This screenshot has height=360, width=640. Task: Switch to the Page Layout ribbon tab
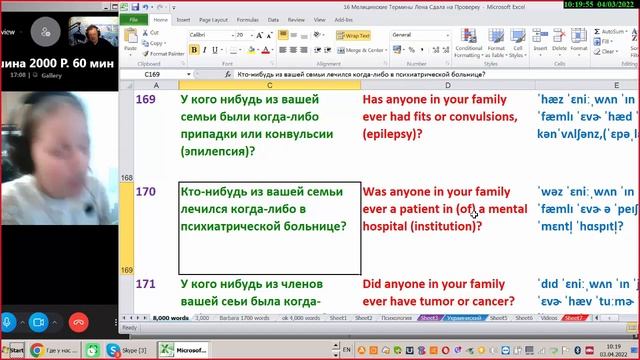pyautogui.click(x=213, y=20)
